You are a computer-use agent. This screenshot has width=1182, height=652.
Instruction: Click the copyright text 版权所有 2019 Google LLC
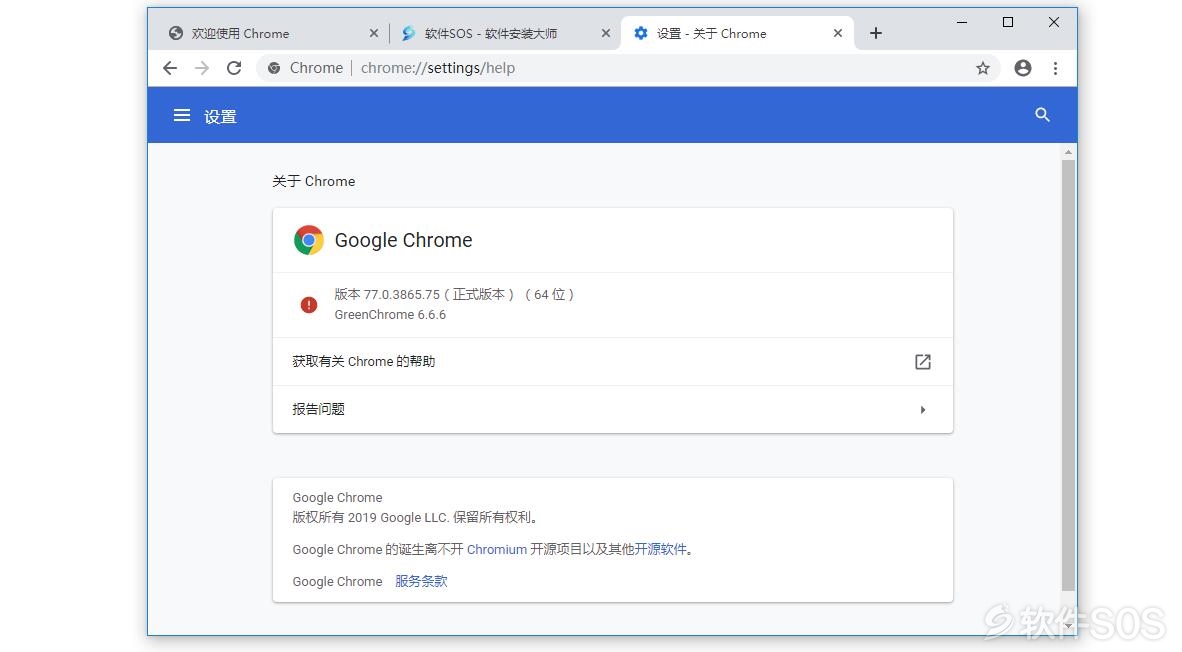[371, 518]
